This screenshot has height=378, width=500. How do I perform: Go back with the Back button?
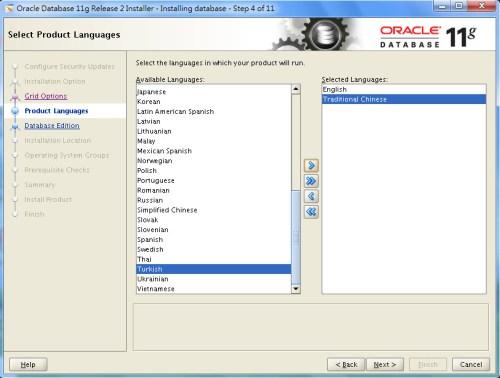(x=346, y=365)
